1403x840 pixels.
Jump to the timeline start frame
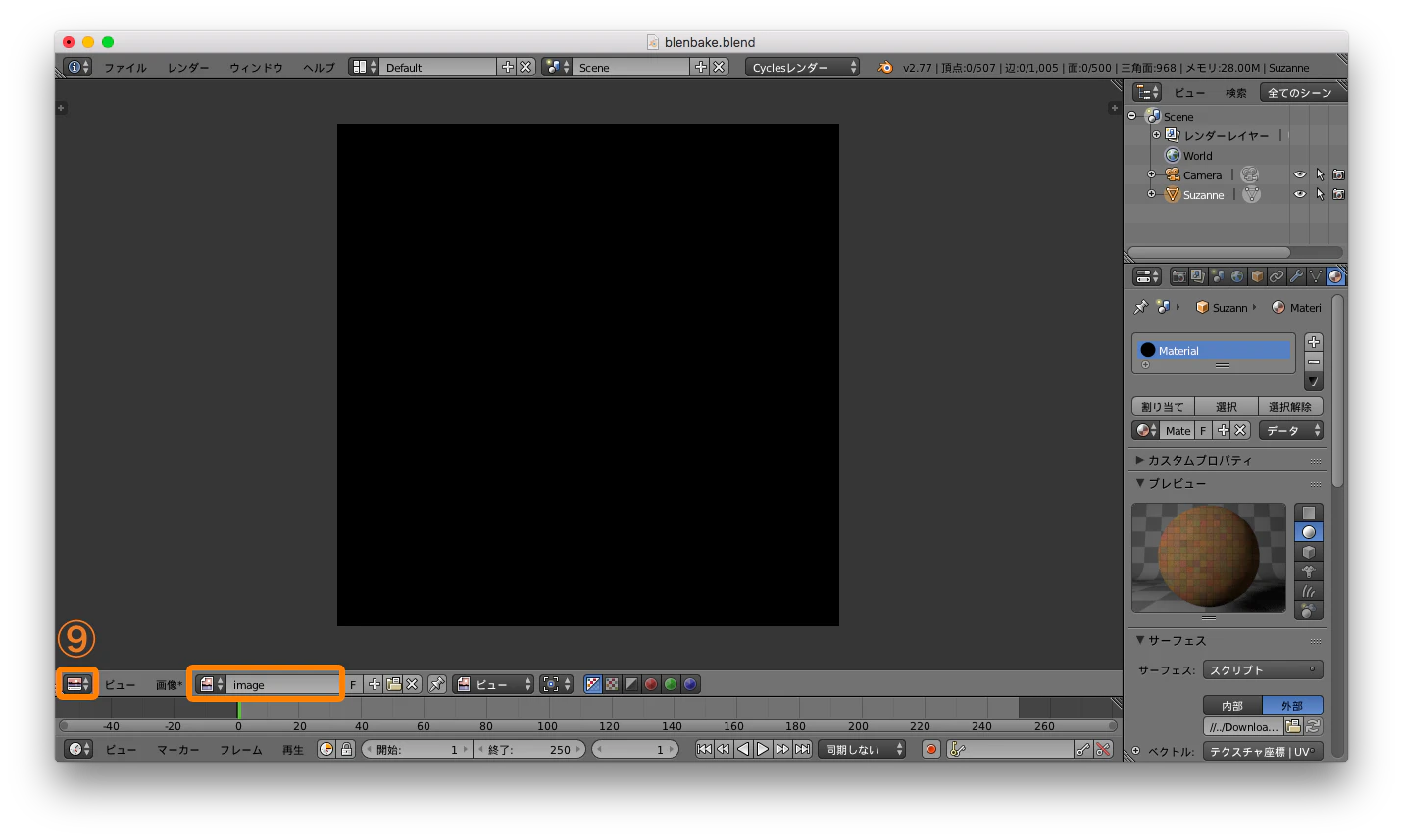coord(704,749)
